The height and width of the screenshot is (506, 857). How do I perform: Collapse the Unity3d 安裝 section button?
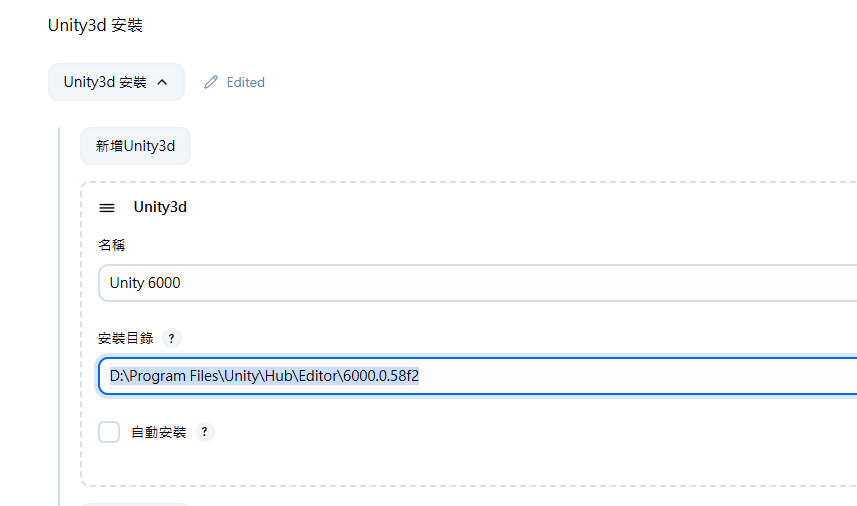pyautogui.click(x=116, y=82)
